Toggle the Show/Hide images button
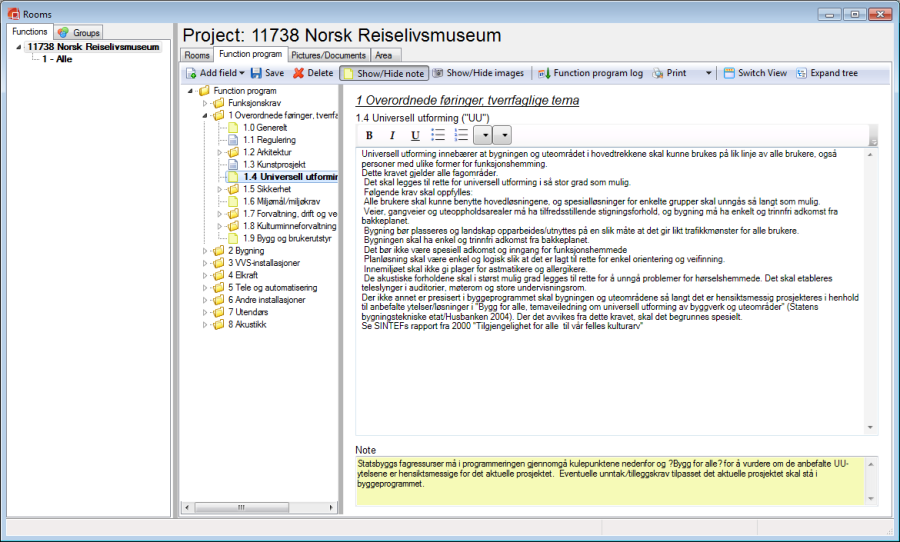 click(478, 73)
